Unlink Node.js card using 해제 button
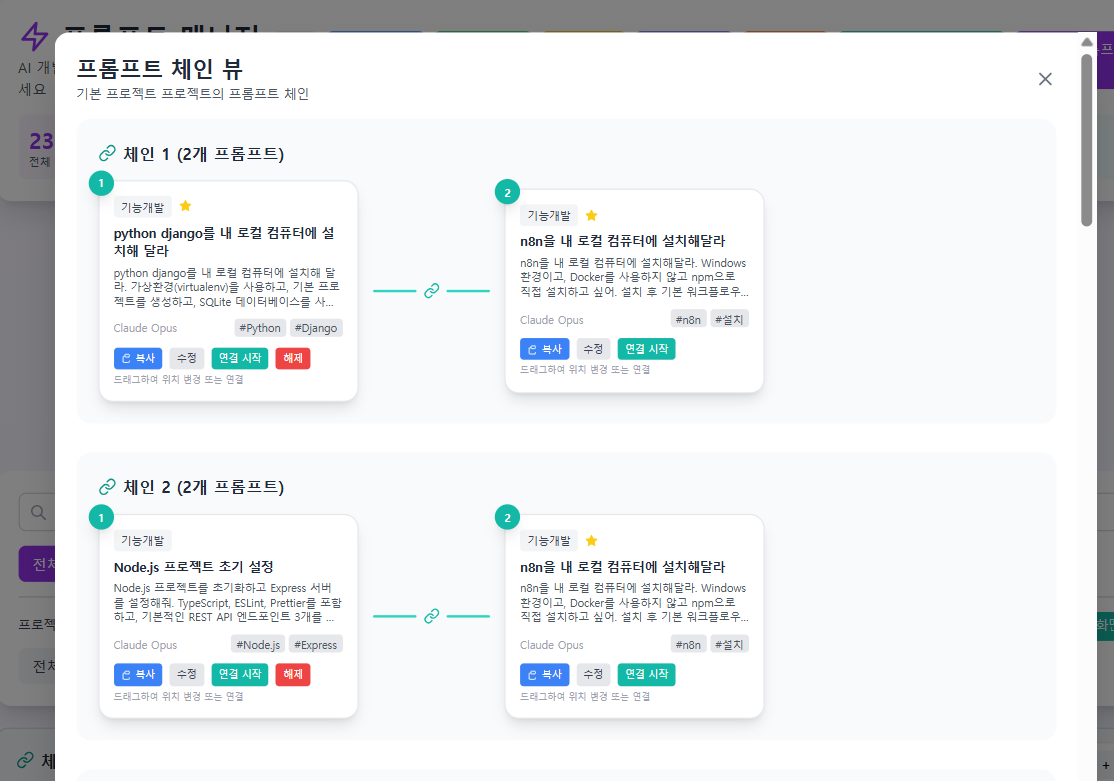The width and height of the screenshot is (1114, 781). pyautogui.click(x=293, y=674)
